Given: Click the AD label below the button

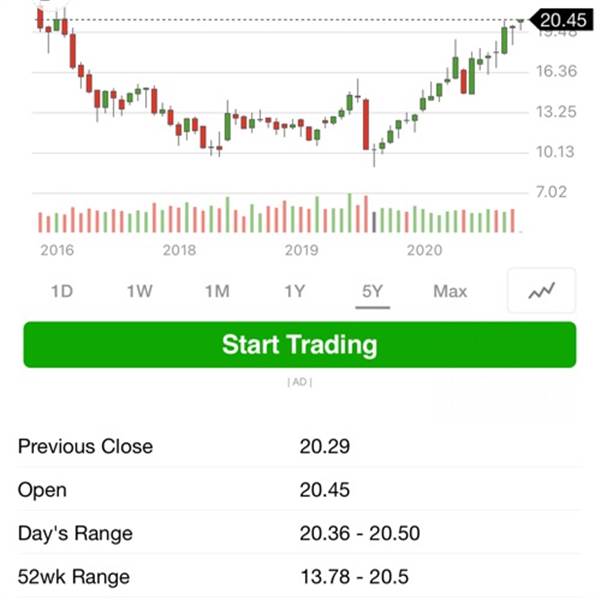Looking at the screenshot, I should coord(300,382).
